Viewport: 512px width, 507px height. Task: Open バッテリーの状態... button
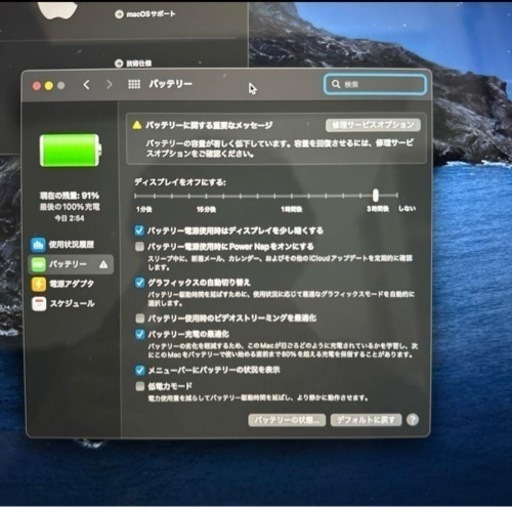(x=287, y=420)
